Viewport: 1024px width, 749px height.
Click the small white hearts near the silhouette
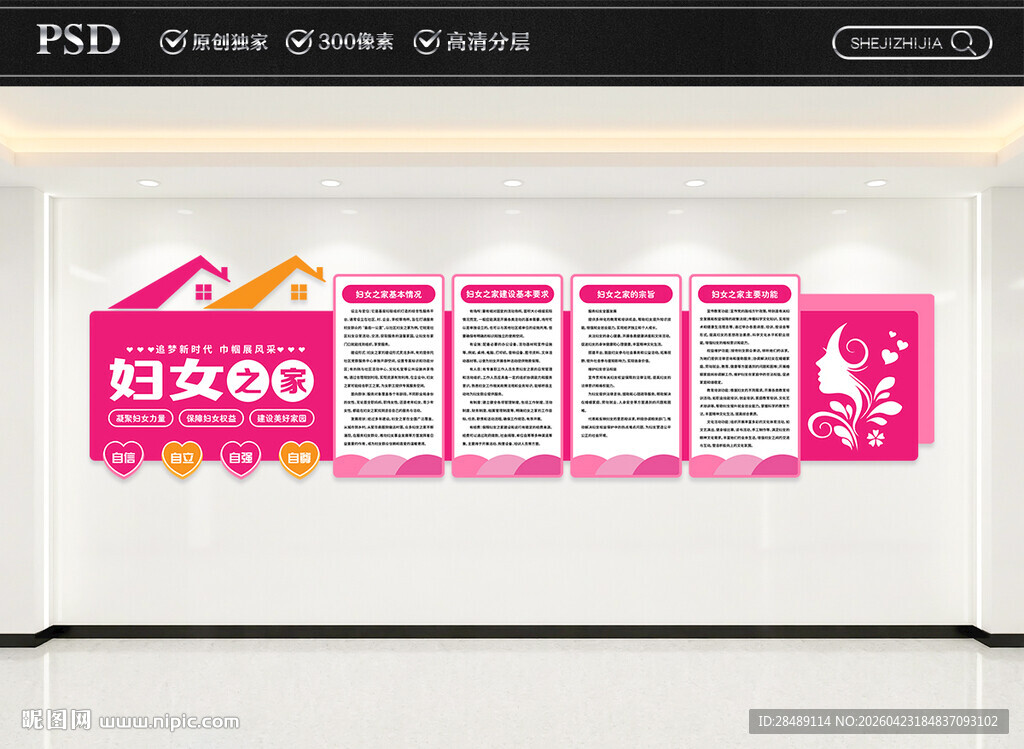(x=895, y=347)
